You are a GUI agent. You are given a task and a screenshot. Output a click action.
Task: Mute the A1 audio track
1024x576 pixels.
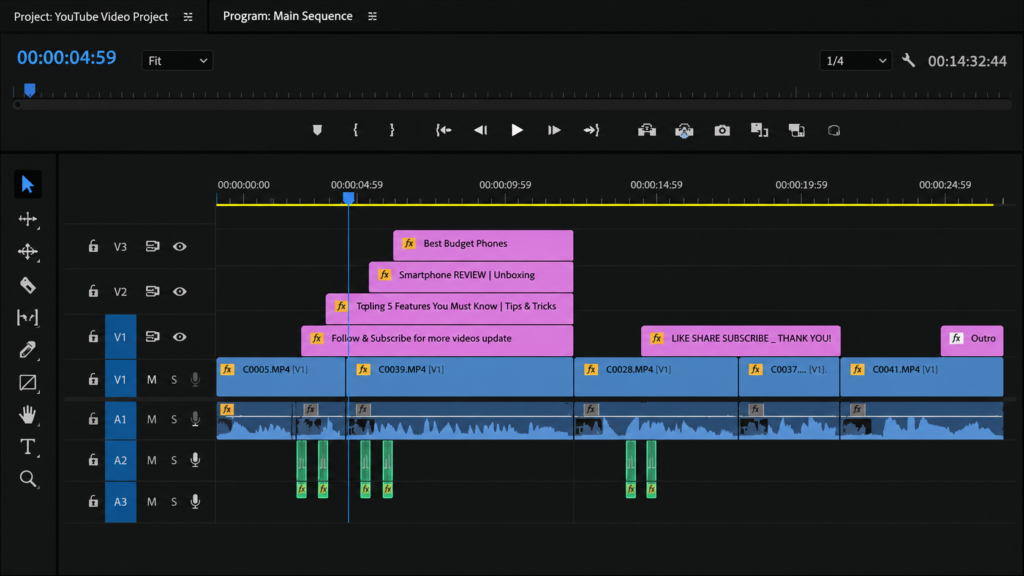pos(152,419)
